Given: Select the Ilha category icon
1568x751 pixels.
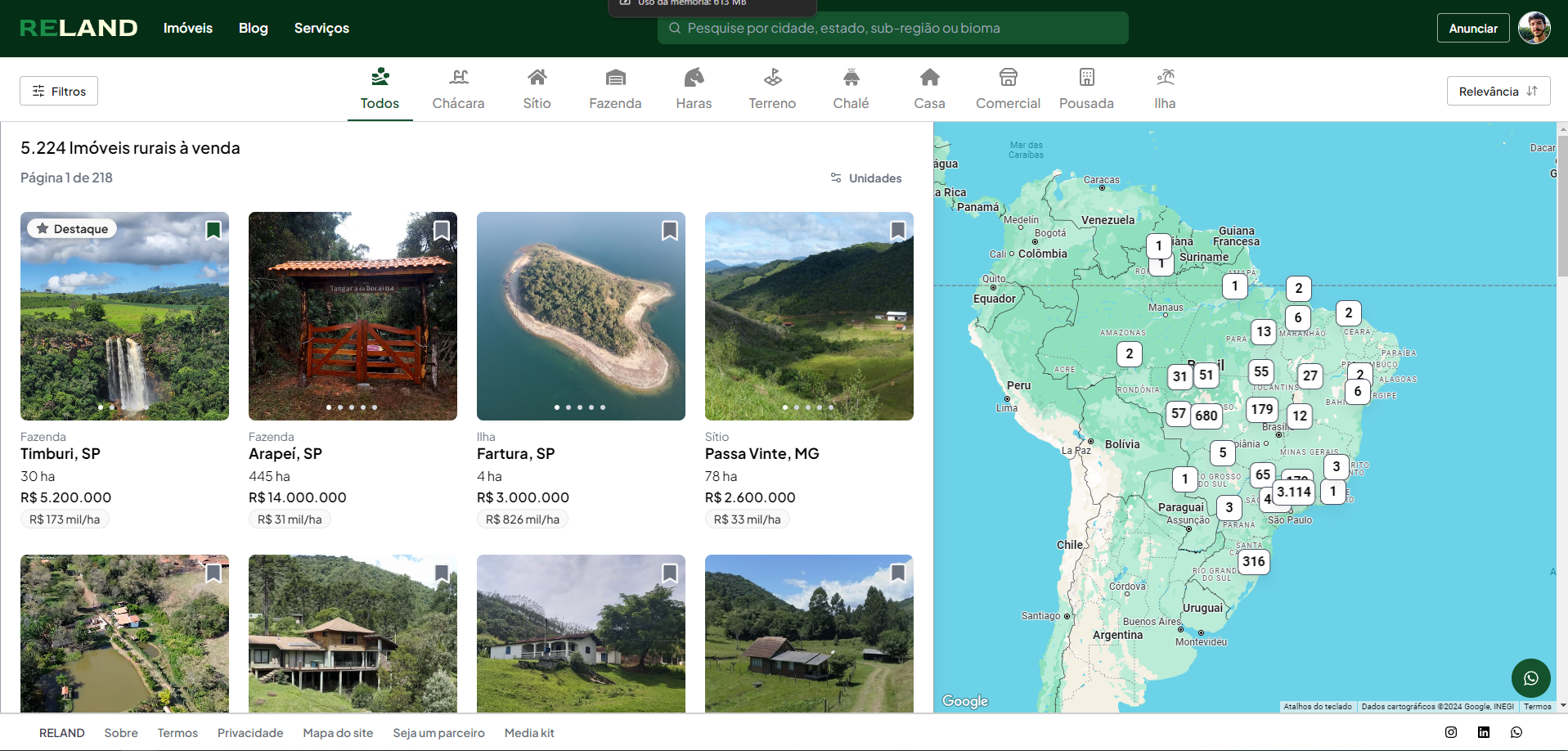Looking at the screenshot, I should click(x=1166, y=78).
